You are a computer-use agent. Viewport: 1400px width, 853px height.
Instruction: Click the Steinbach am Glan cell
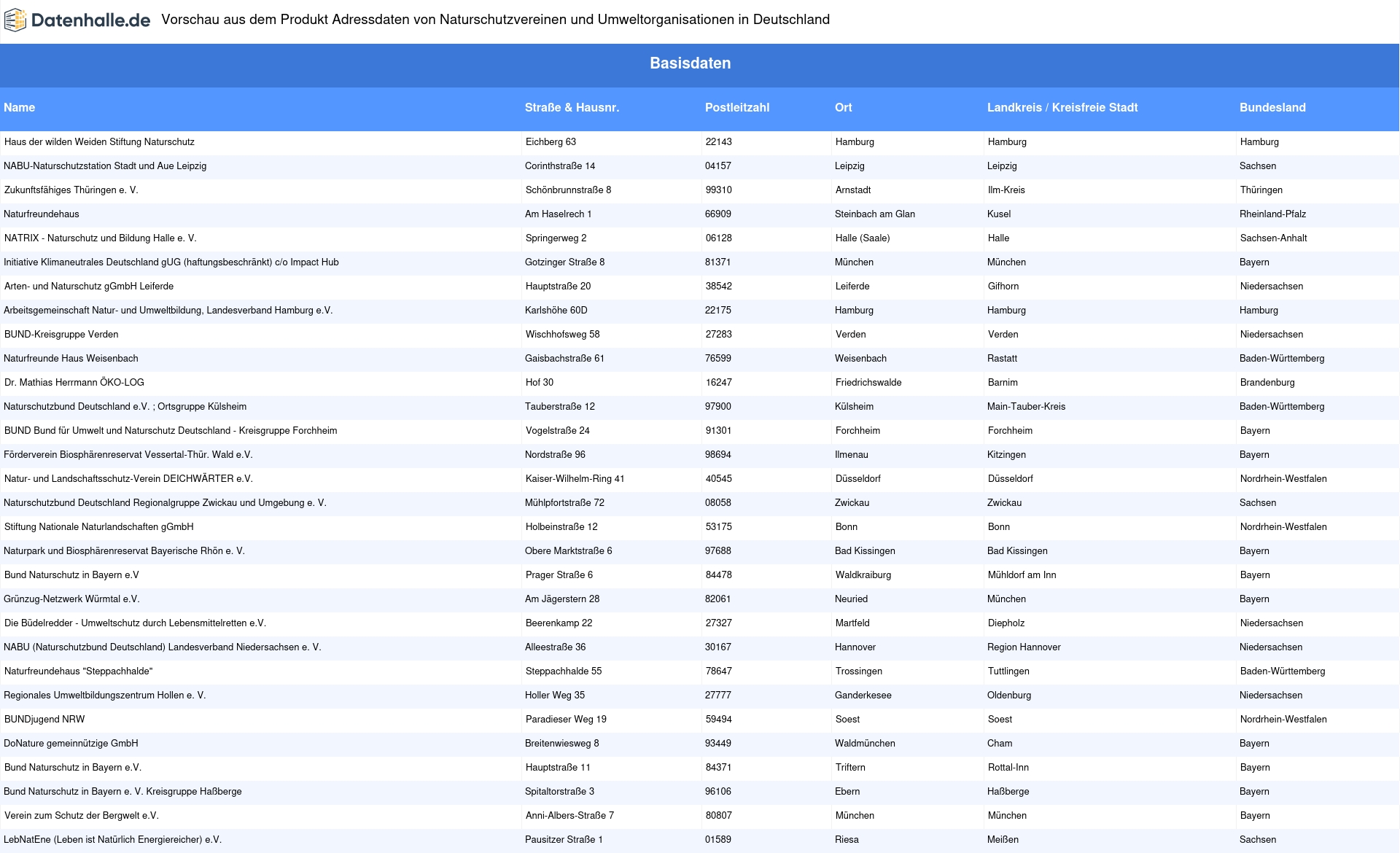tap(875, 214)
